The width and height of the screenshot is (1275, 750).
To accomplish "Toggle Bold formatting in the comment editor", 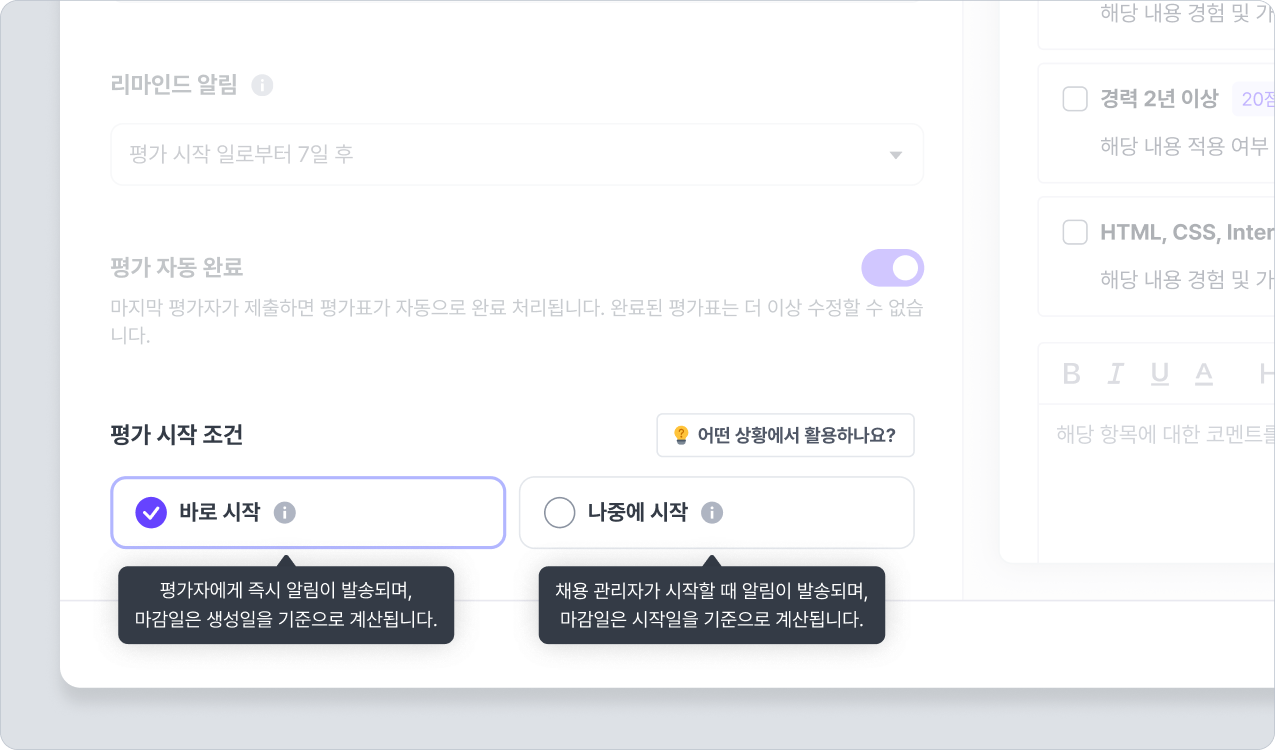I will [x=1071, y=374].
